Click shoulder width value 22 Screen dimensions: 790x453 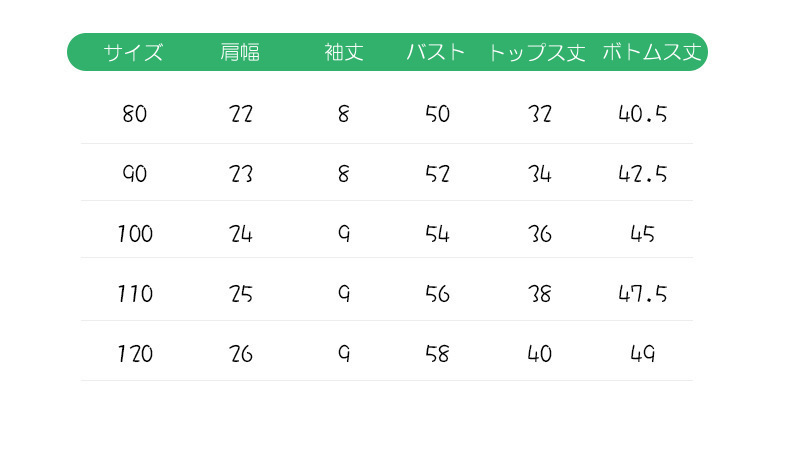coord(241,114)
